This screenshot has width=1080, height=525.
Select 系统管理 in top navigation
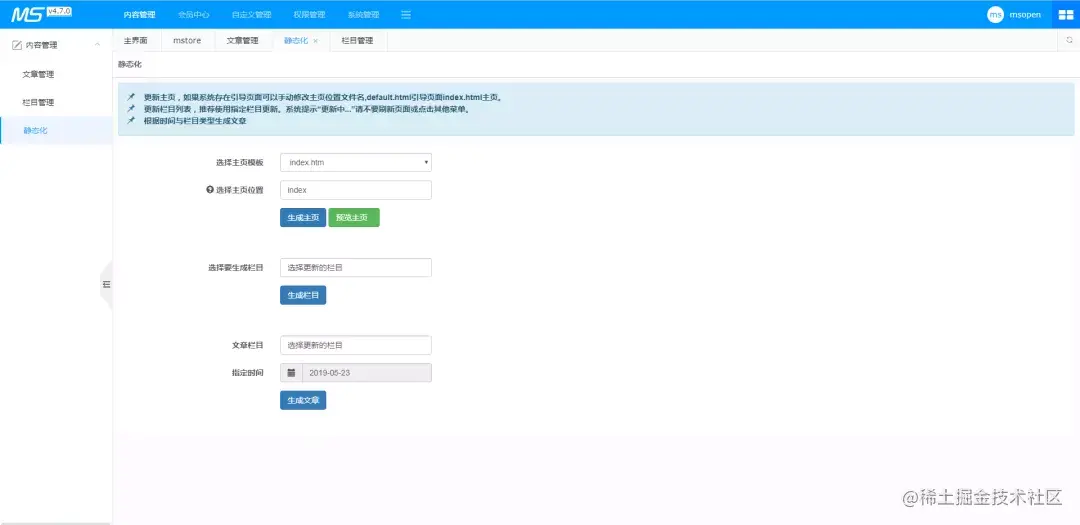(363, 14)
